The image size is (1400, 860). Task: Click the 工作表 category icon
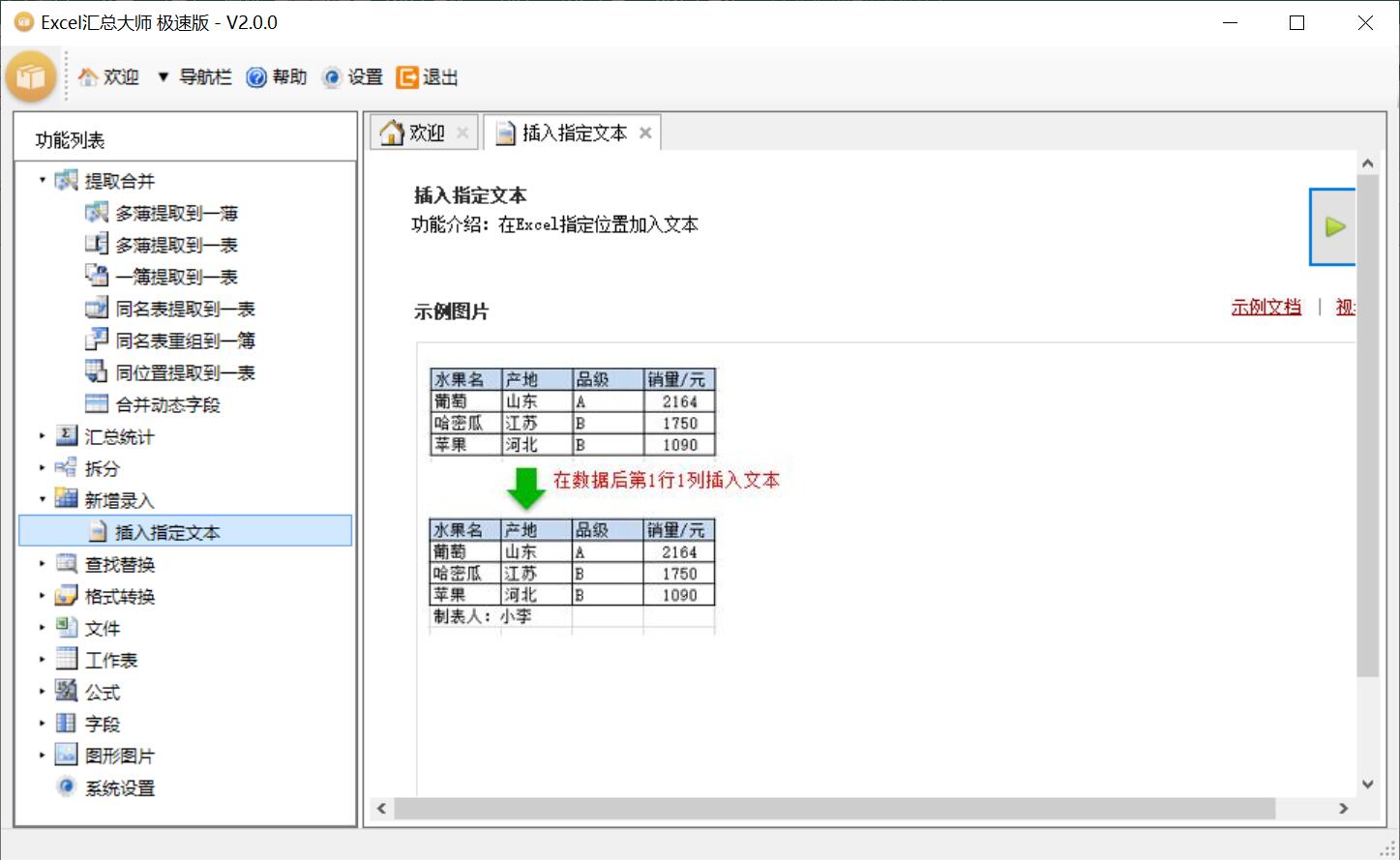pyautogui.click(x=67, y=659)
